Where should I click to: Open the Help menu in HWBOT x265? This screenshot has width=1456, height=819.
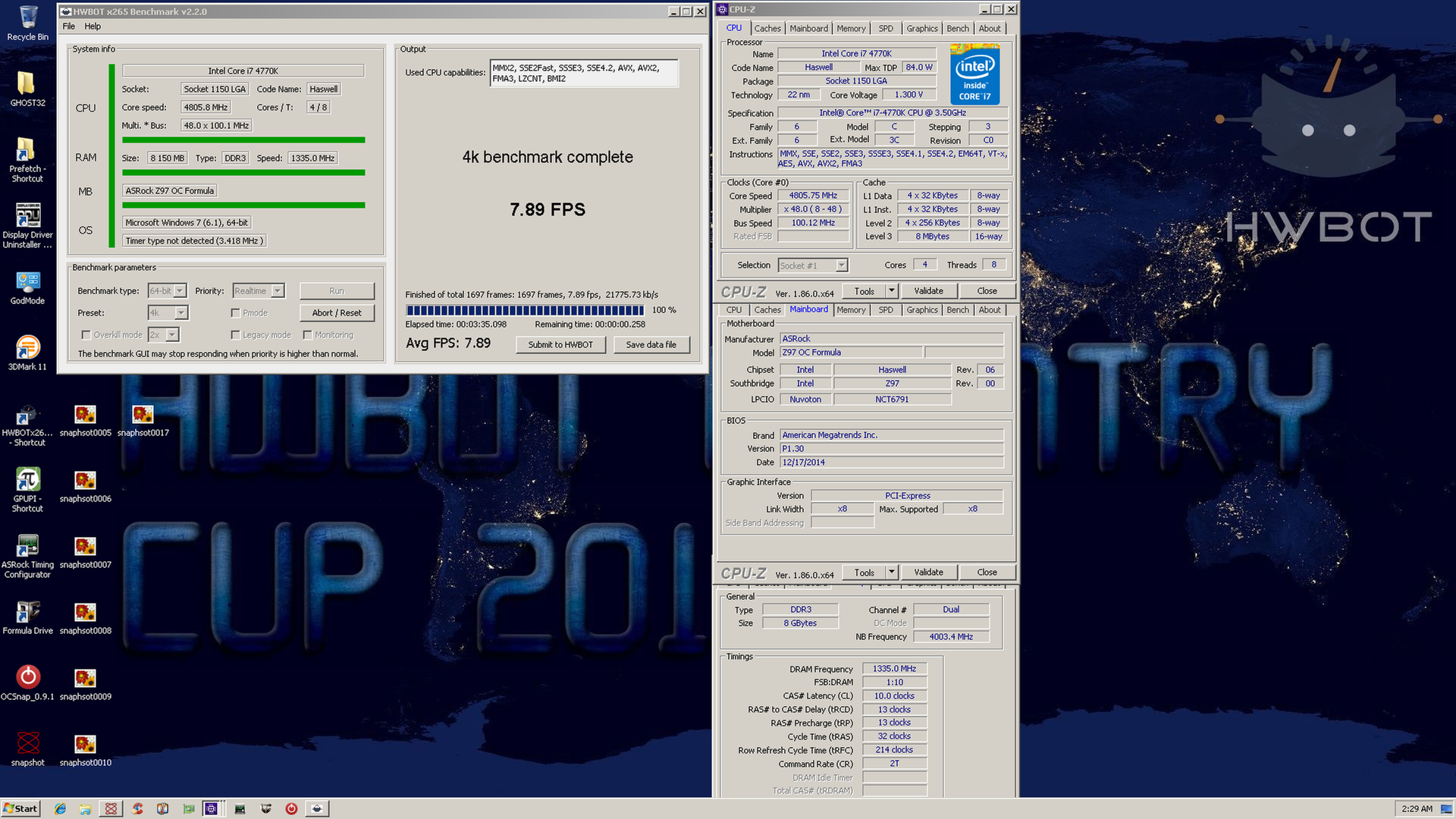(93, 27)
